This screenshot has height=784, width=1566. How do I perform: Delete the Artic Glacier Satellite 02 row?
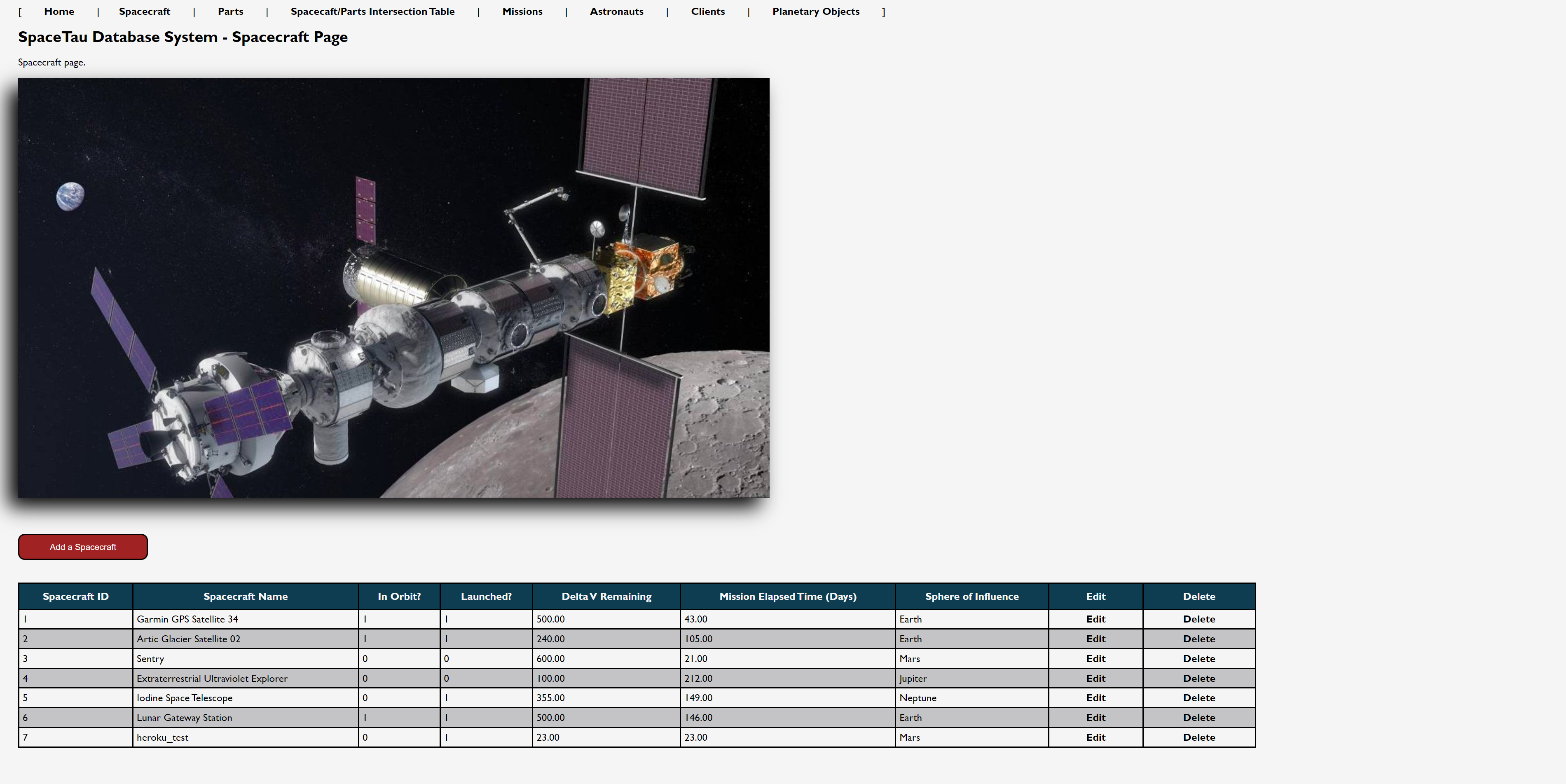tap(1199, 639)
